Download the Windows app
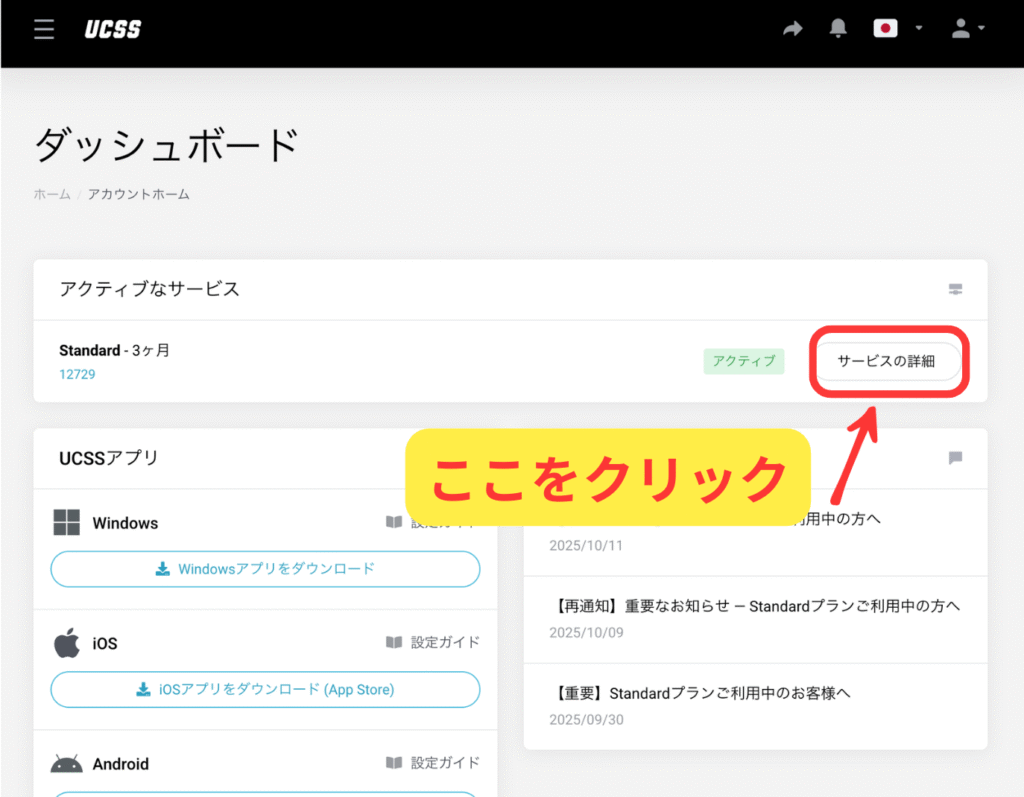 coord(265,569)
